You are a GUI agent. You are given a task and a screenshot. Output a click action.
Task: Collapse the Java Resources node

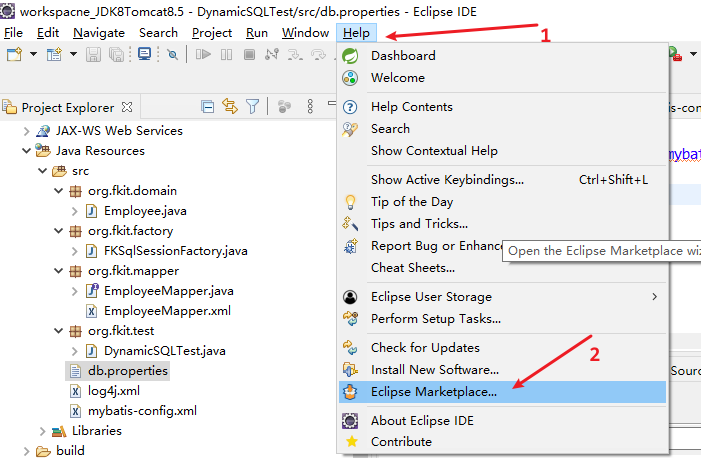[x=26, y=151]
